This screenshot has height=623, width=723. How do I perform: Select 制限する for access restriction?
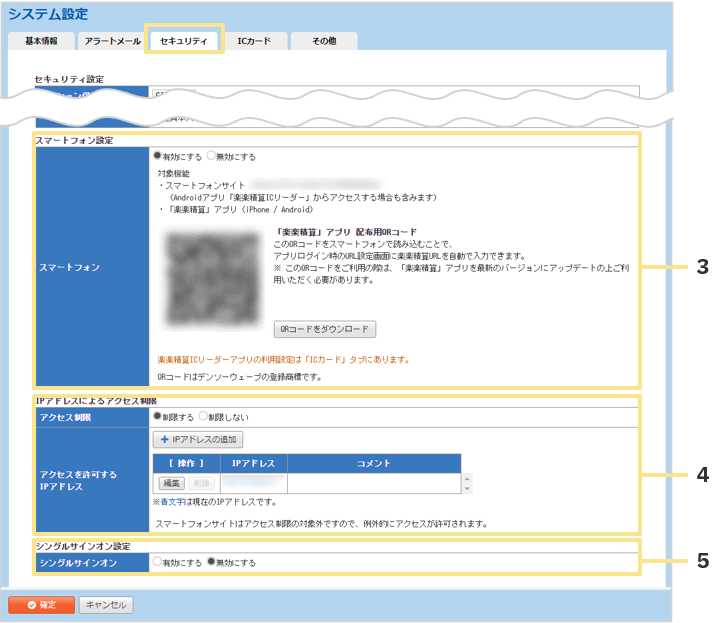coord(157,416)
